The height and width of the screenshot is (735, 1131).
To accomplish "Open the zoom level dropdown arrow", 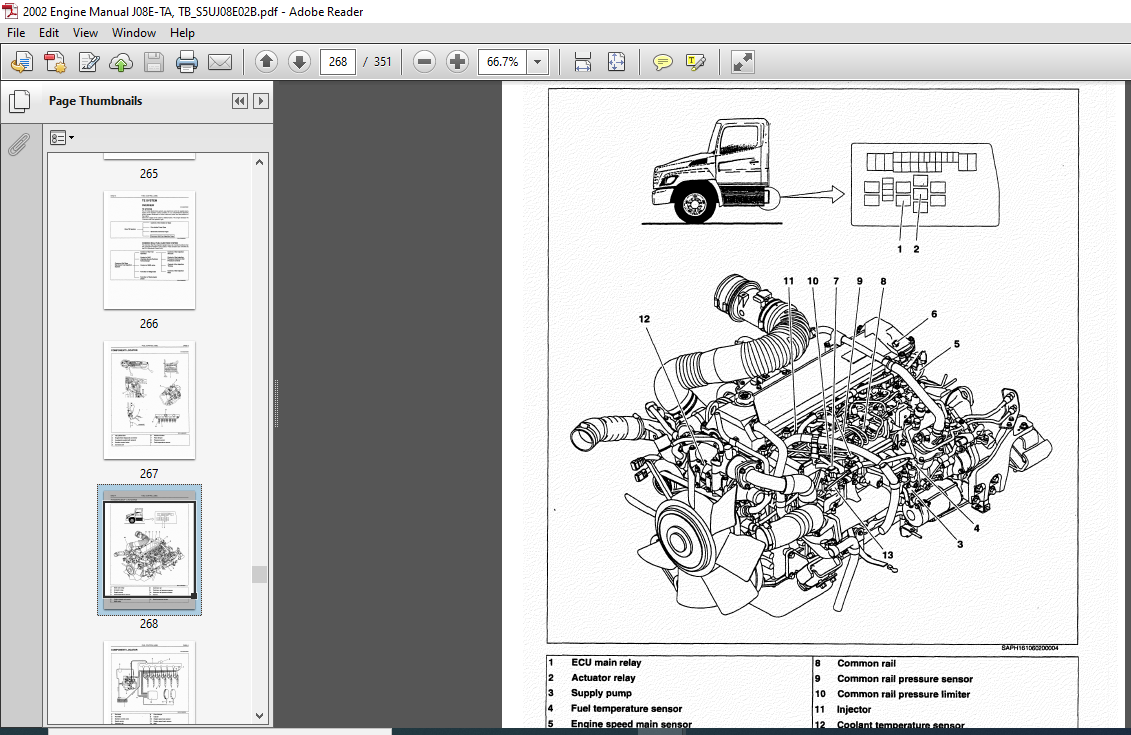I will (x=537, y=62).
